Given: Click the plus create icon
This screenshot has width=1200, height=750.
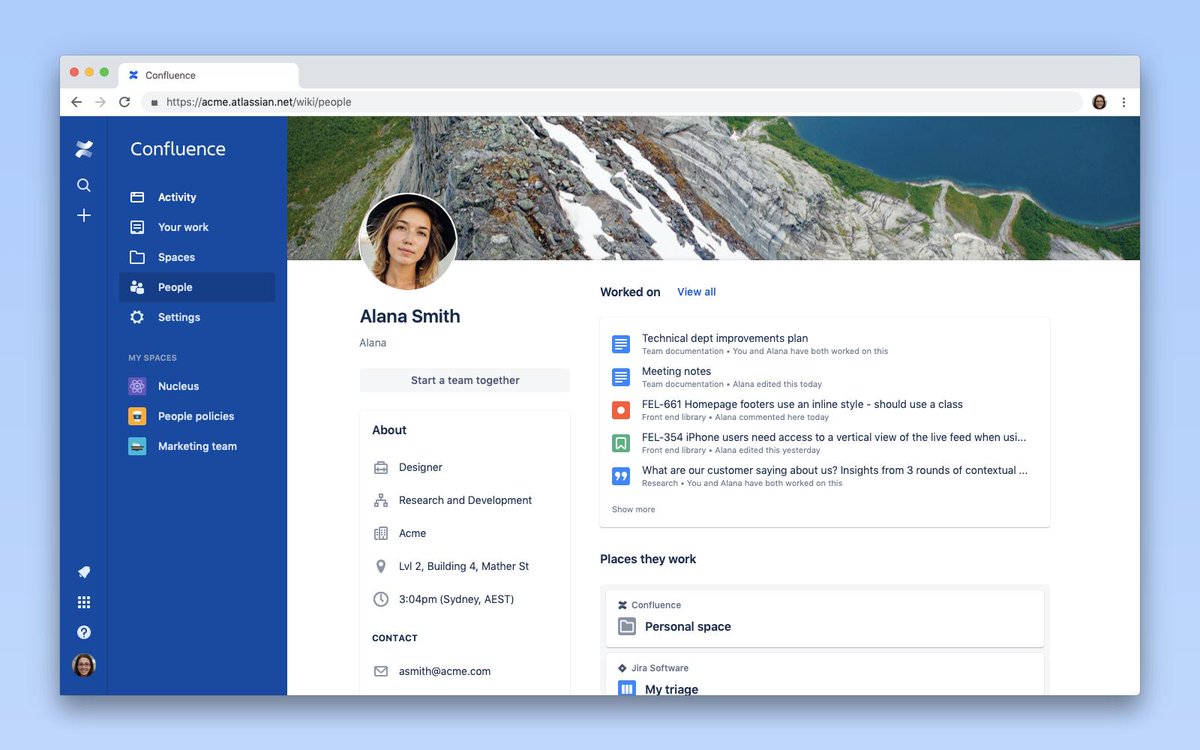Looking at the screenshot, I should pos(84,215).
